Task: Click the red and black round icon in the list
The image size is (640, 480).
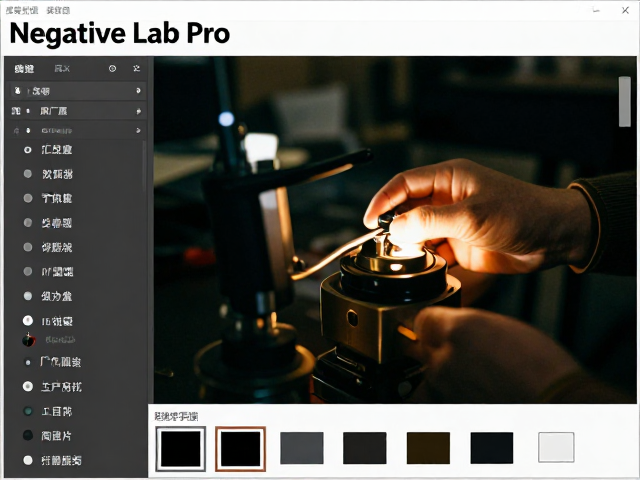Action: click(x=29, y=340)
